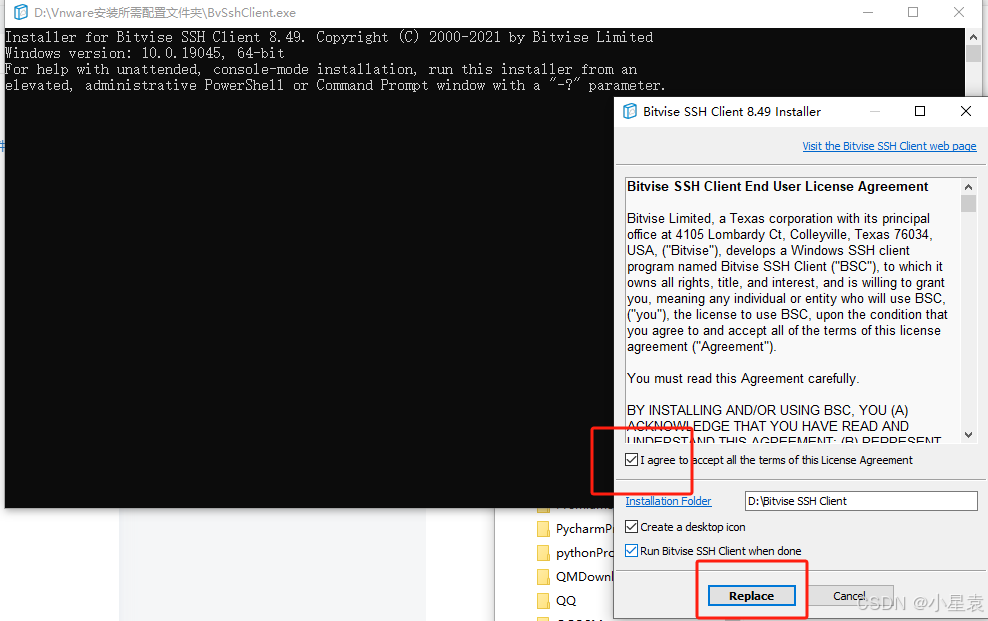Open the PycharmP folder icon in the file list
988x621 pixels.
tap(543, 528)
